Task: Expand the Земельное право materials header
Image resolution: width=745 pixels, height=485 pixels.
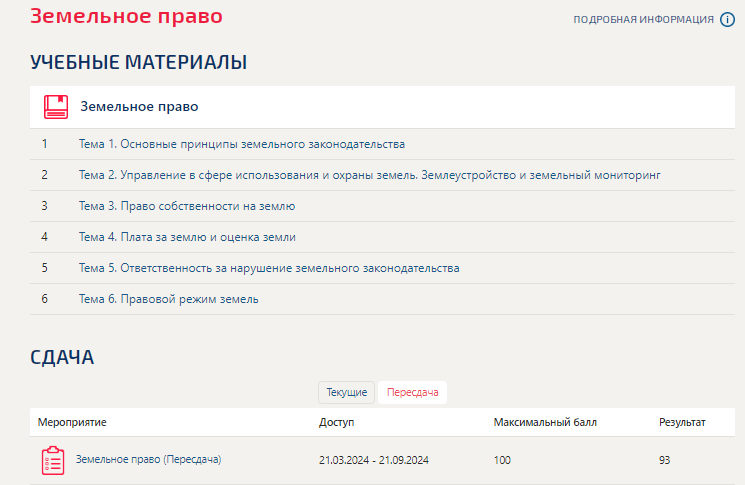Action: pyautogui.click(x=139, y=106)
